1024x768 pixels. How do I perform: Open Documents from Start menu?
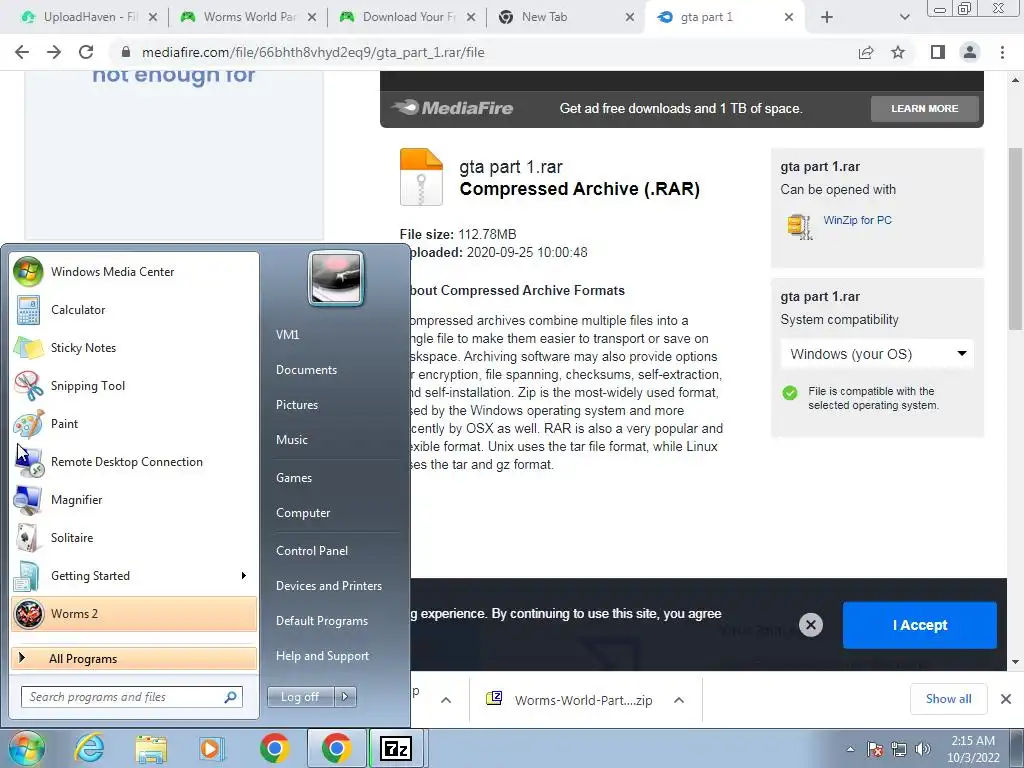pos(306,370)
